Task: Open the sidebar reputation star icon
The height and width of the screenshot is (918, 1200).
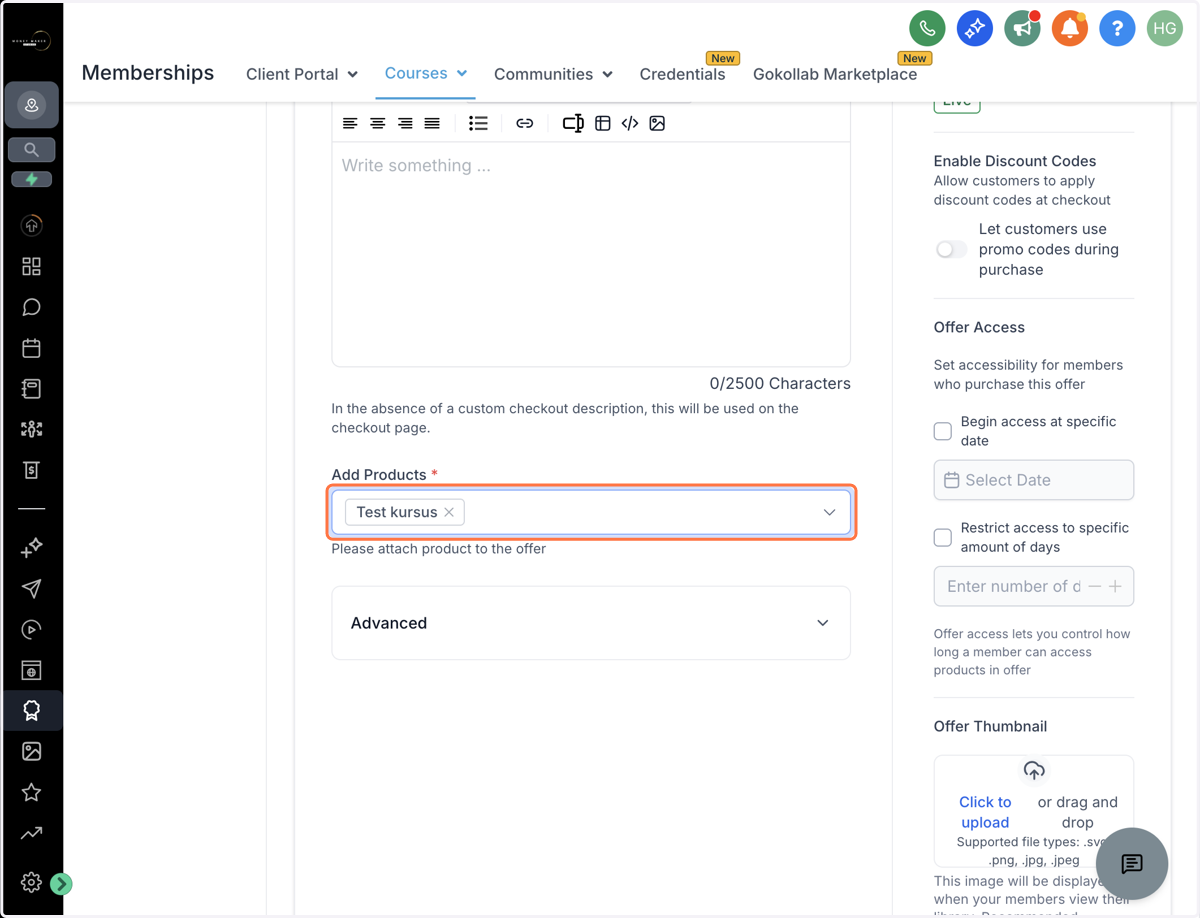Action: tap(32, 792)
